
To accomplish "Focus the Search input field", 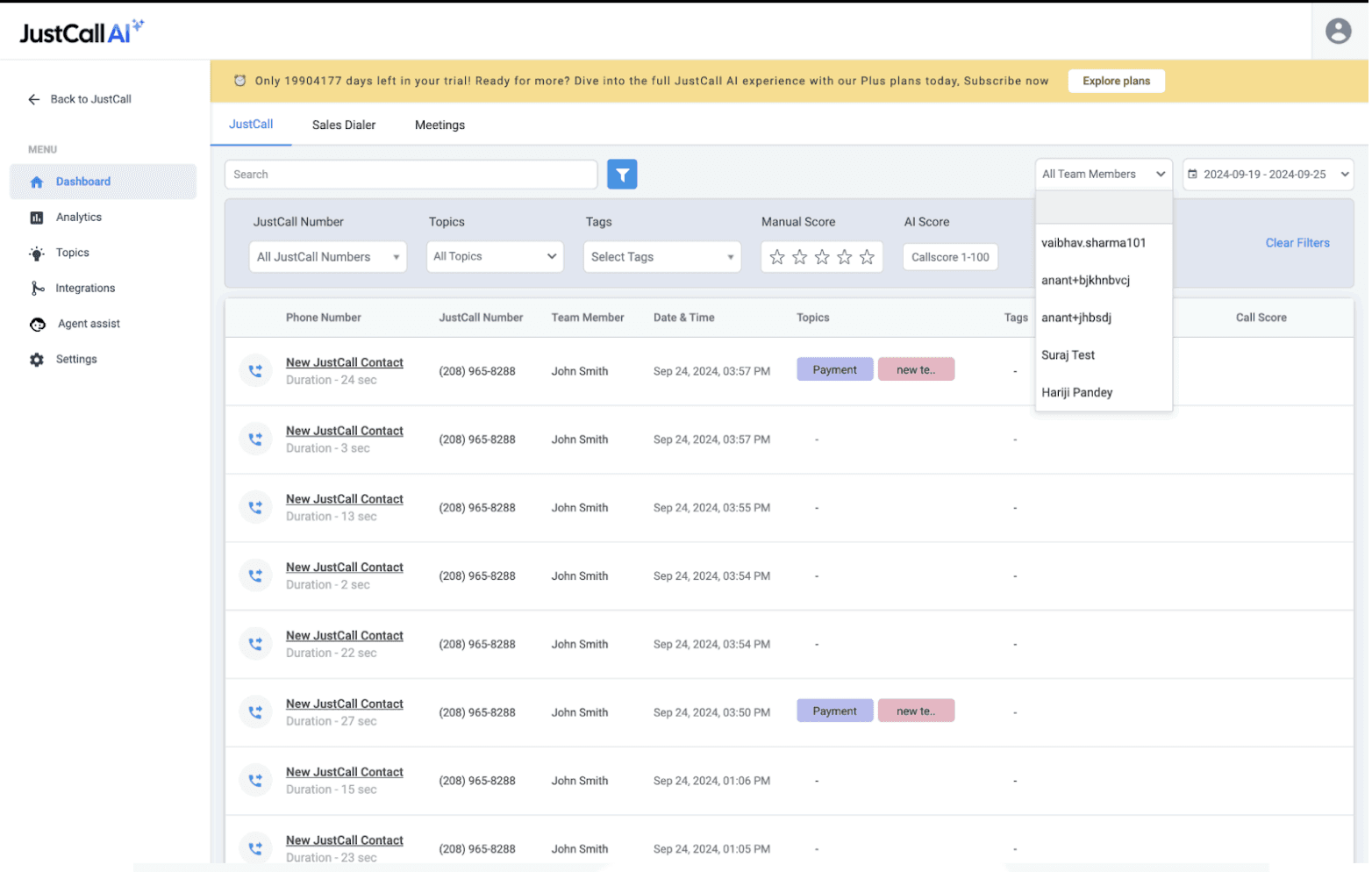I will click(412, 175).
